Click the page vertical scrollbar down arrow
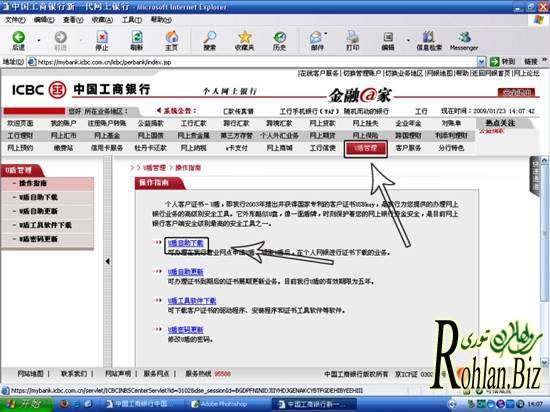The image size is (550, 412). click(545, 362)
